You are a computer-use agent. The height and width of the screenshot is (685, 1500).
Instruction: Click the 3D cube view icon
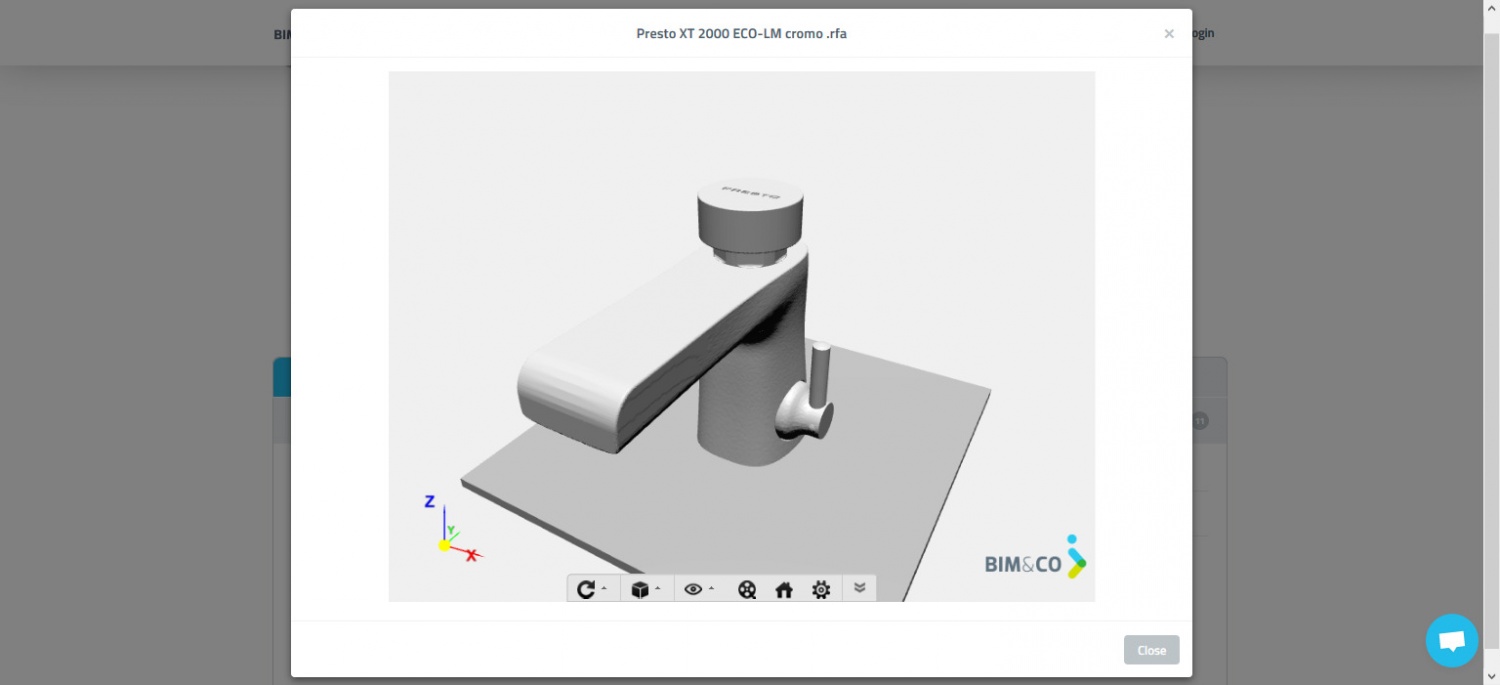pos(640,590)
